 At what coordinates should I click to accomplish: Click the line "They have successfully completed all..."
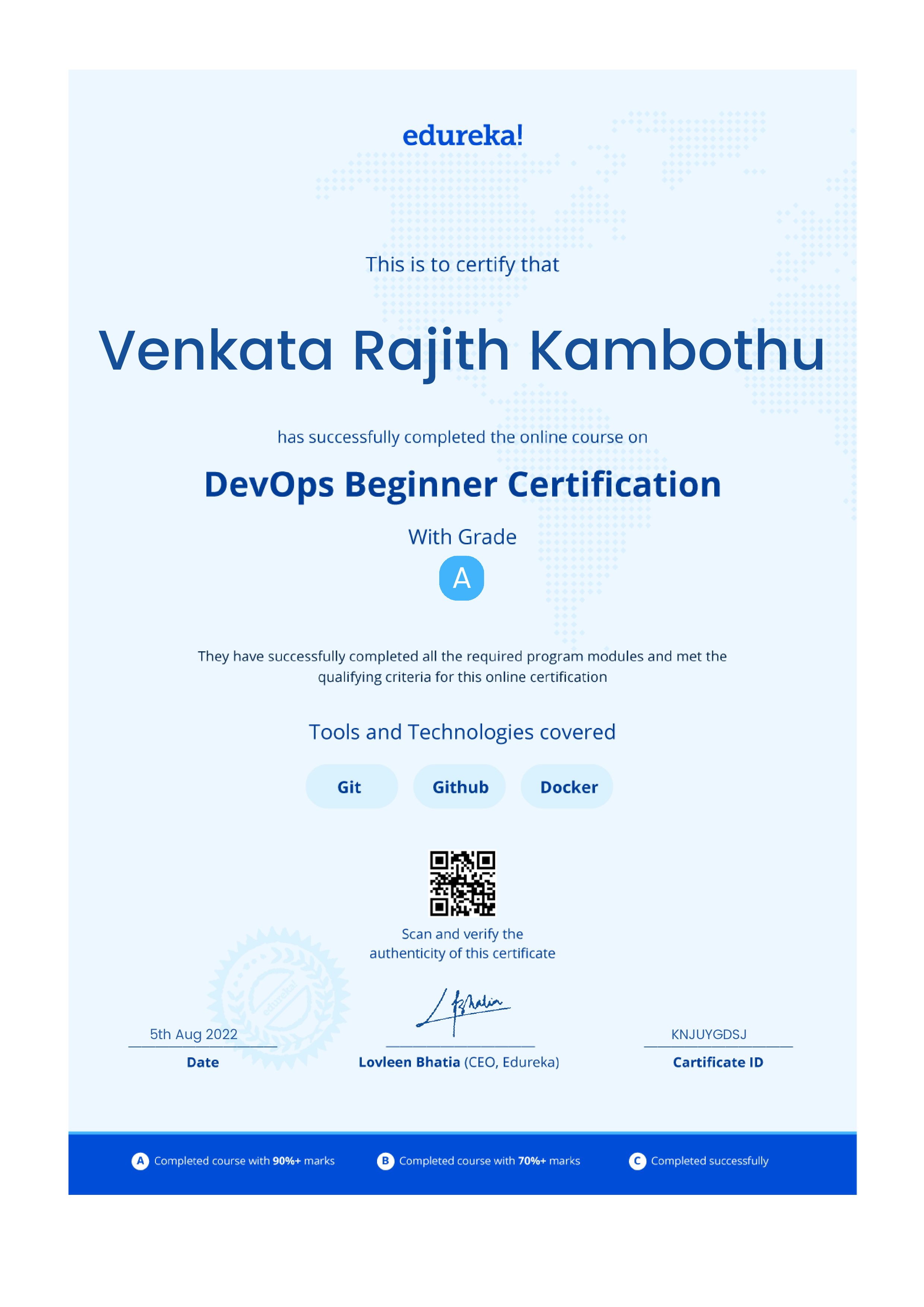(x=462, y=657)
